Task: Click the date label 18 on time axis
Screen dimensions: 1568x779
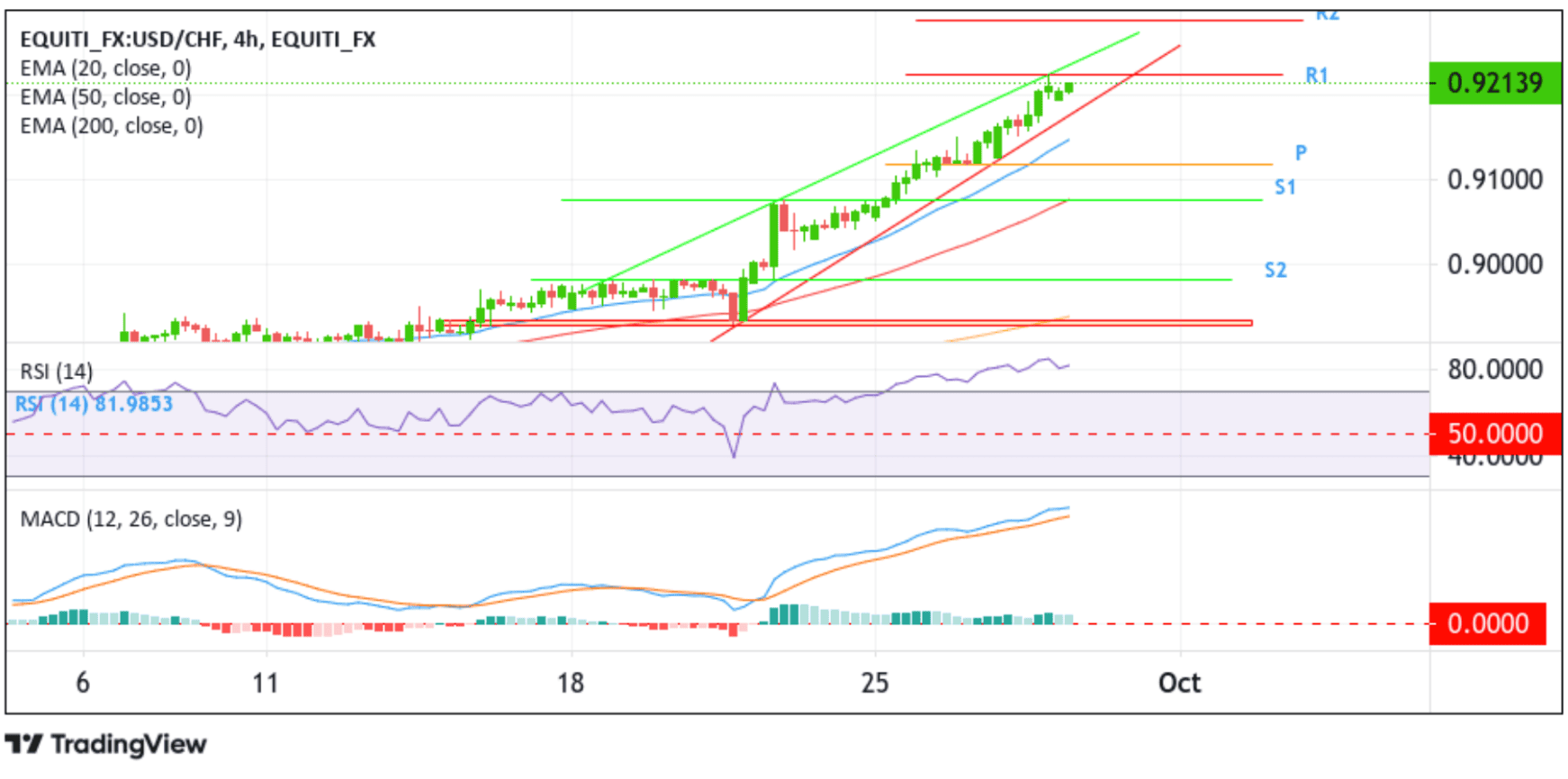Action: (571, 683)
